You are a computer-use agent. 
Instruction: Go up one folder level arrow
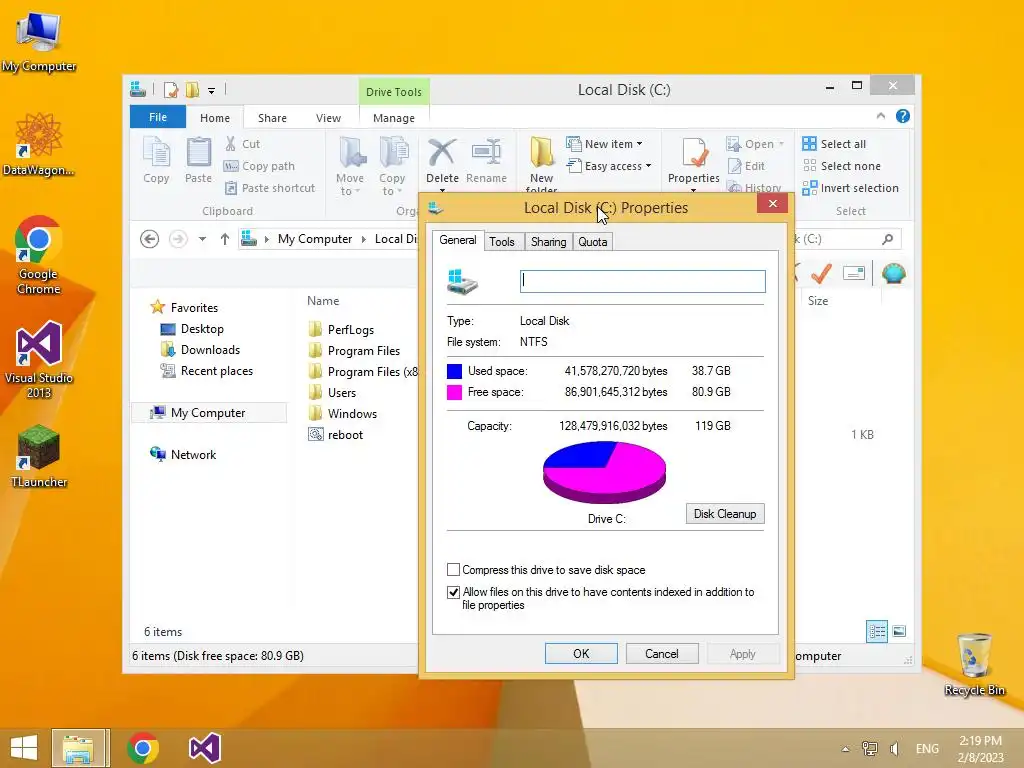point(225,239)
